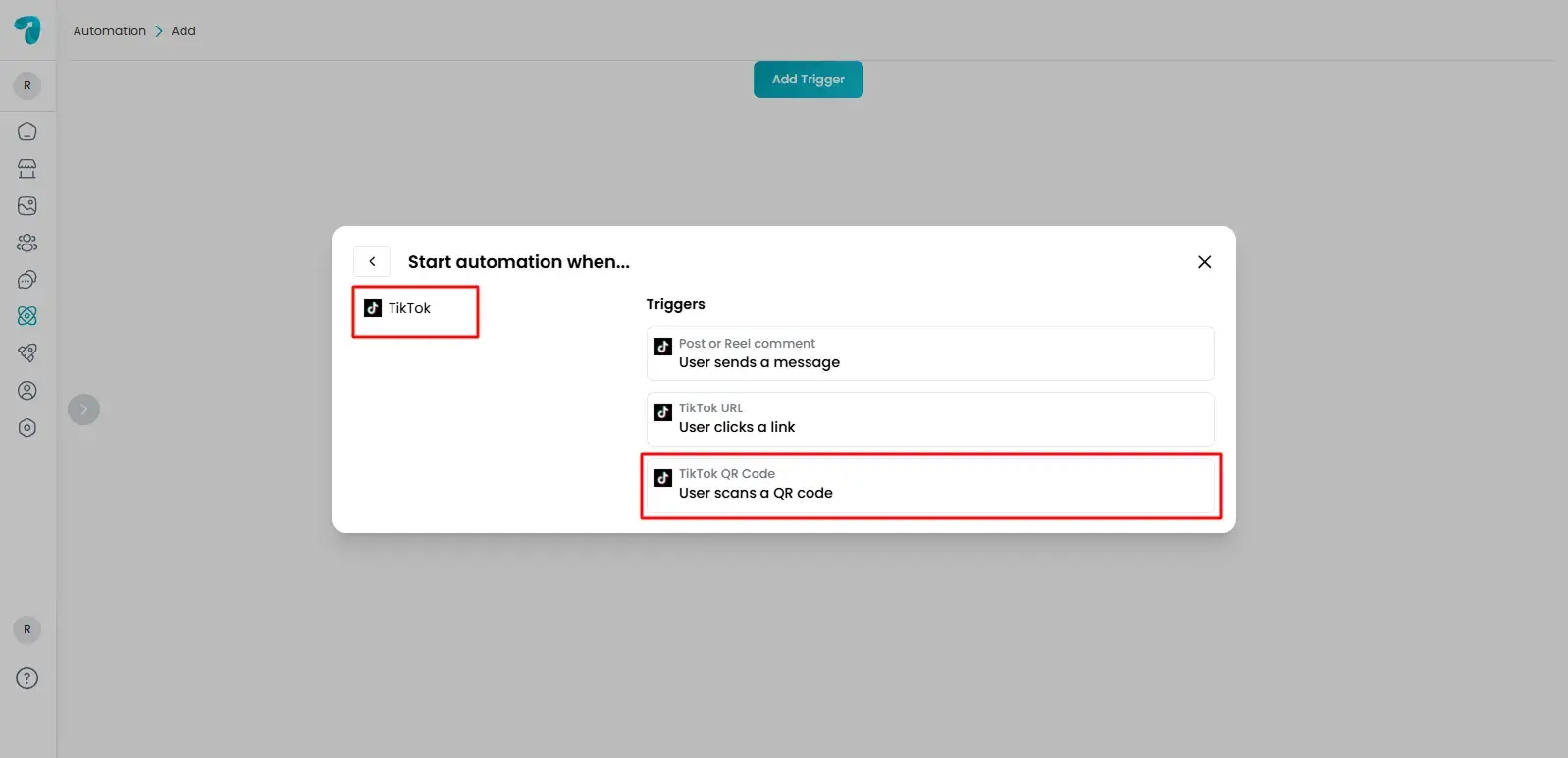Select the TikTok channel in list
The width and height of the screenshot is (1568, 758).
coord(409,309)
